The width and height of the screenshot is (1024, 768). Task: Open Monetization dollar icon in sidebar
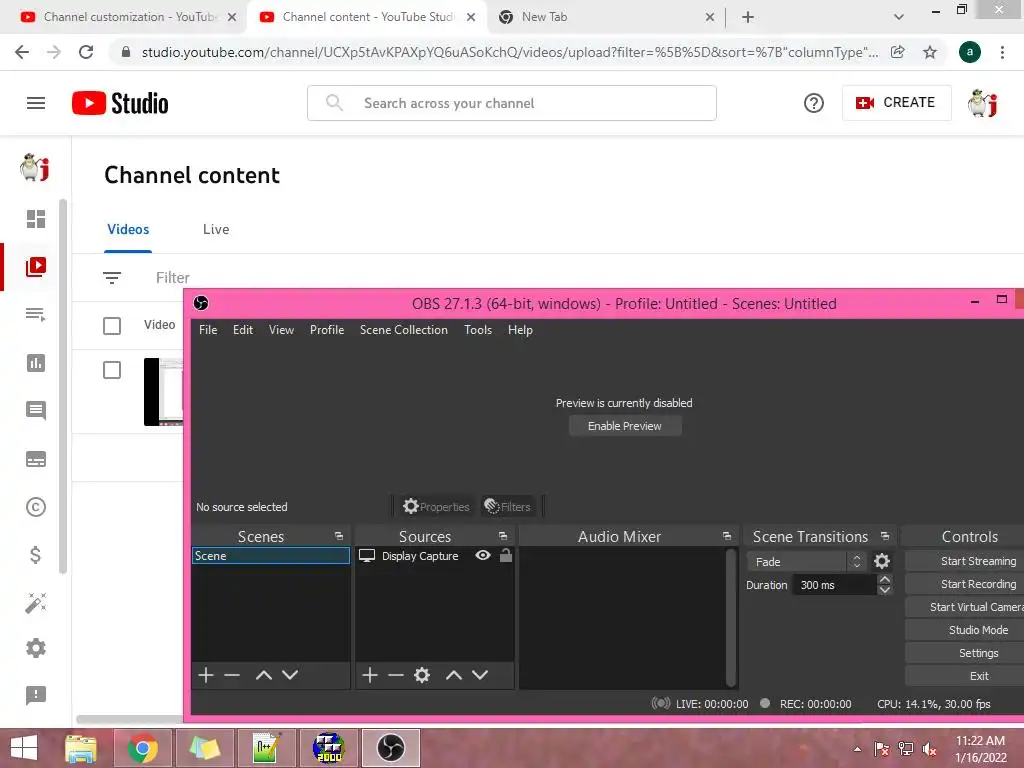36,554
